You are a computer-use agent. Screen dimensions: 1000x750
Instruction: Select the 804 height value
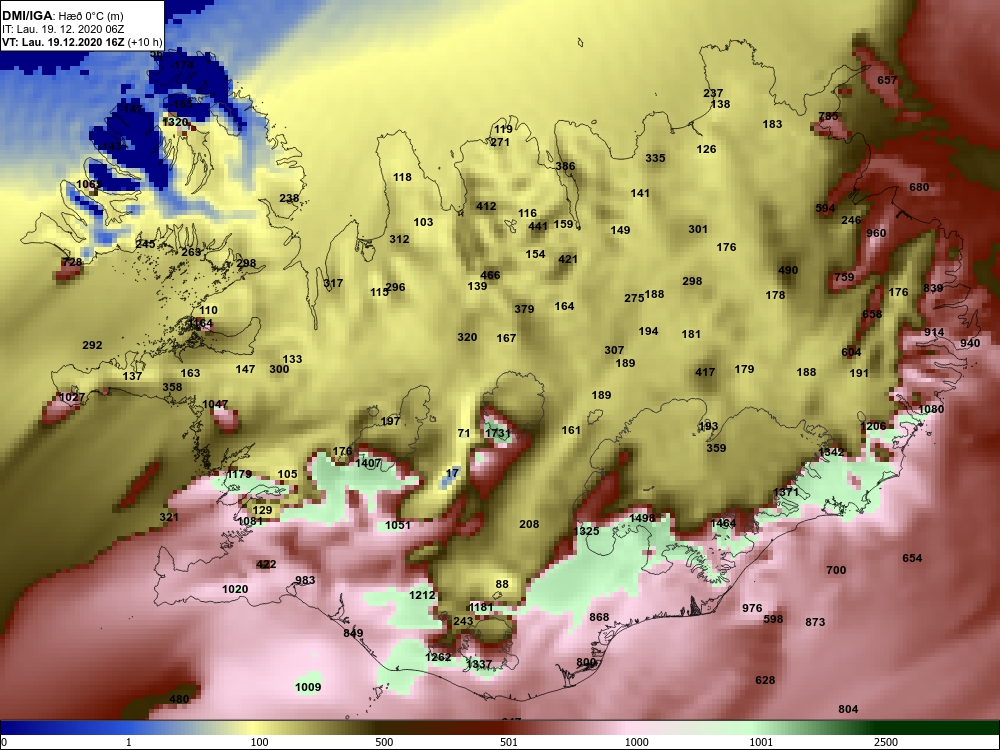[x=848, y=709]
